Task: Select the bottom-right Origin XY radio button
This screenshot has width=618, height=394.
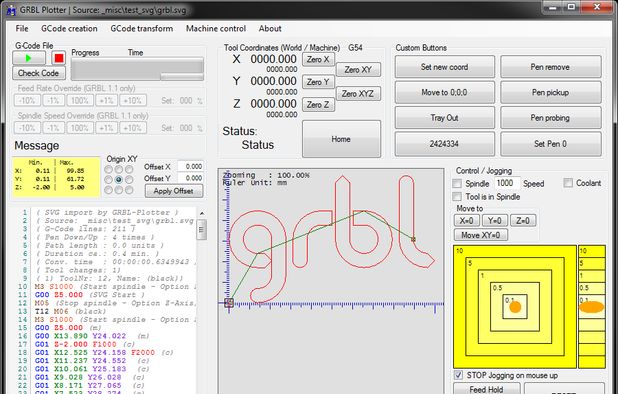Action: 129,190
